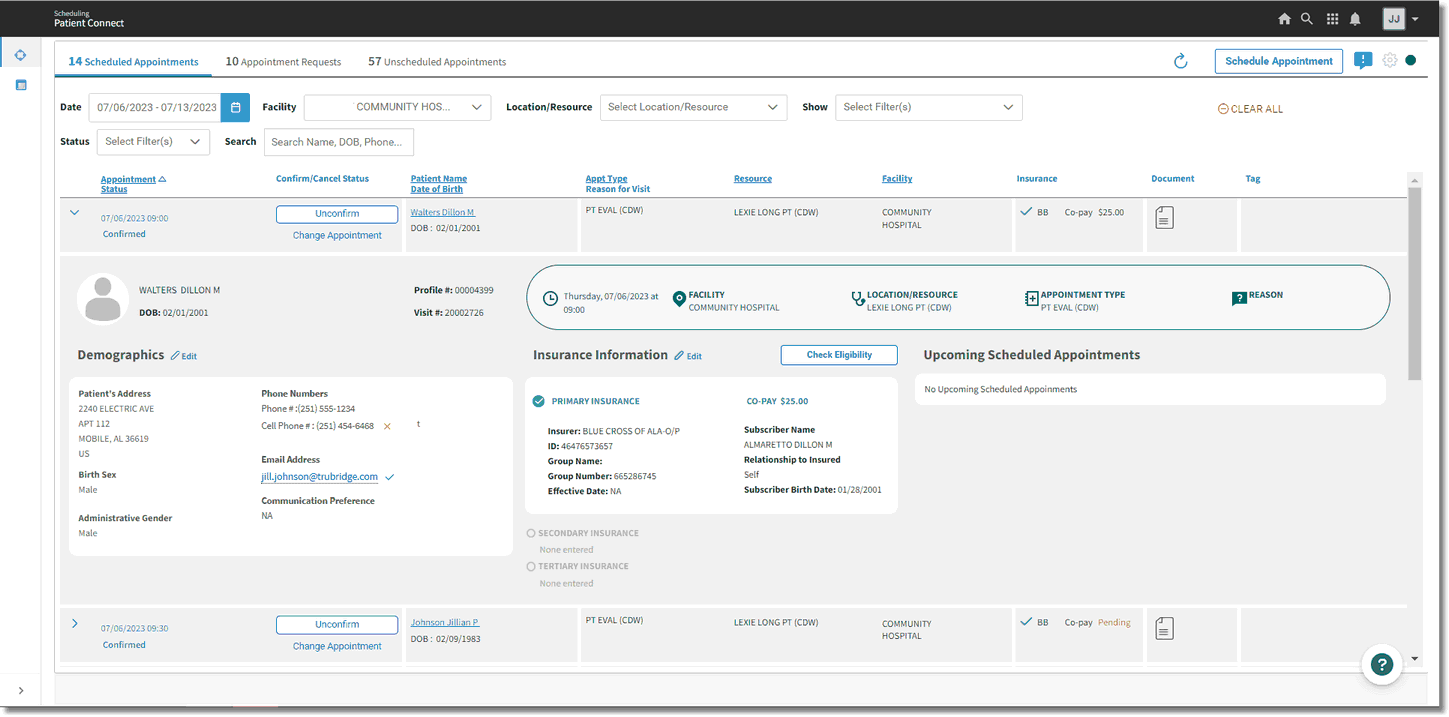Switch to Unscheduled Appointments tab
Image resolution: width=1449 pixels, height=717 pixels.
click(x=437, y=62)
